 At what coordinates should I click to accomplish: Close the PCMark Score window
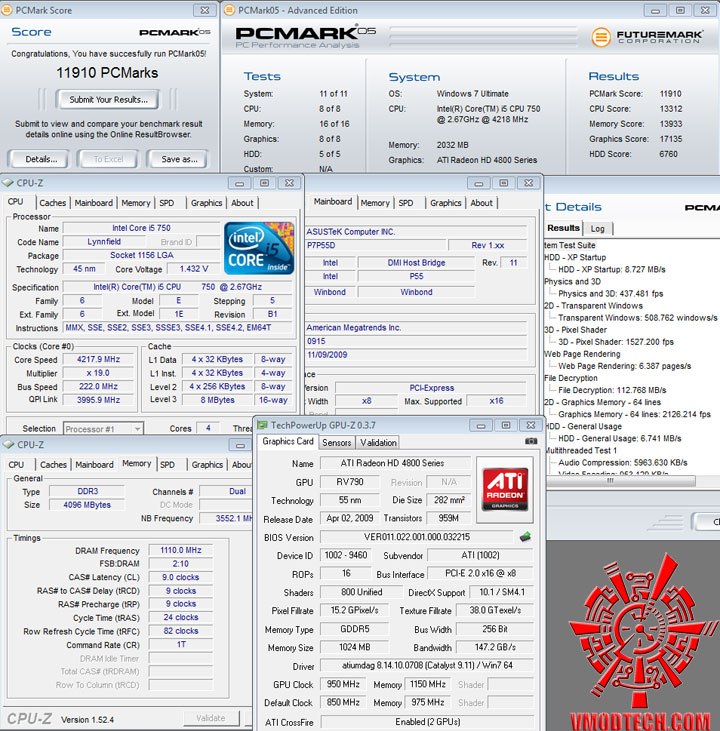coord(205,10)
